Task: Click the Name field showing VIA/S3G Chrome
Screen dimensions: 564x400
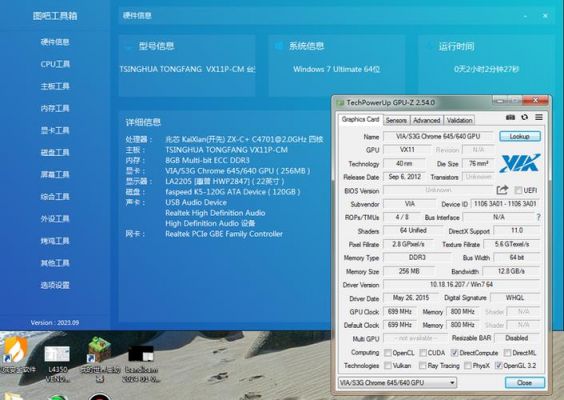Action: coord(438,136)
